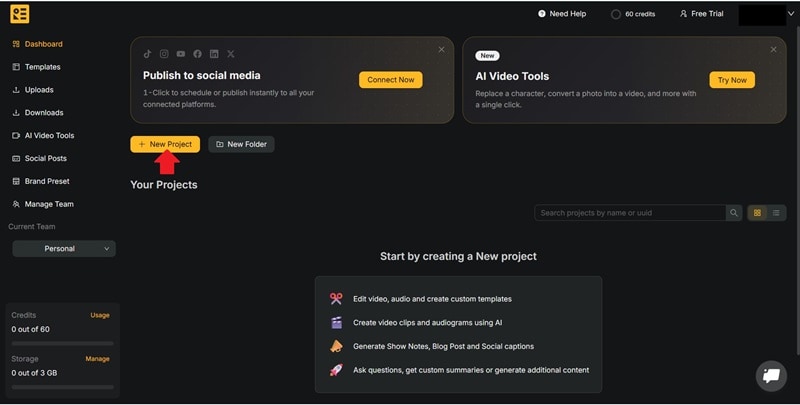Expand the account menu chevron
800x405 pixels.
[791, 14]
